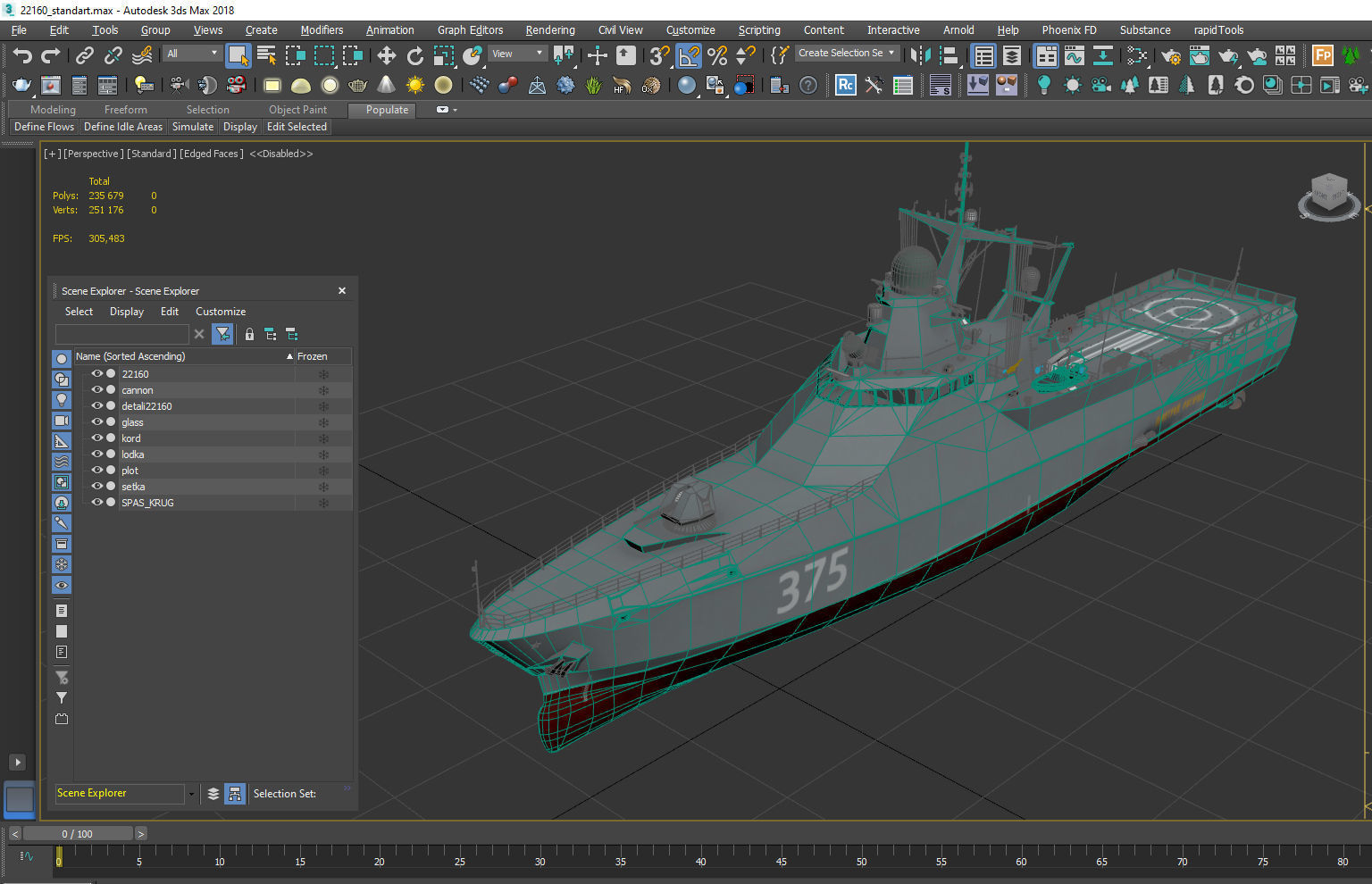This screenshot has width=1372, height=884.
Task: Click the Edit Selected button
Action: click(x=297, y=127)
